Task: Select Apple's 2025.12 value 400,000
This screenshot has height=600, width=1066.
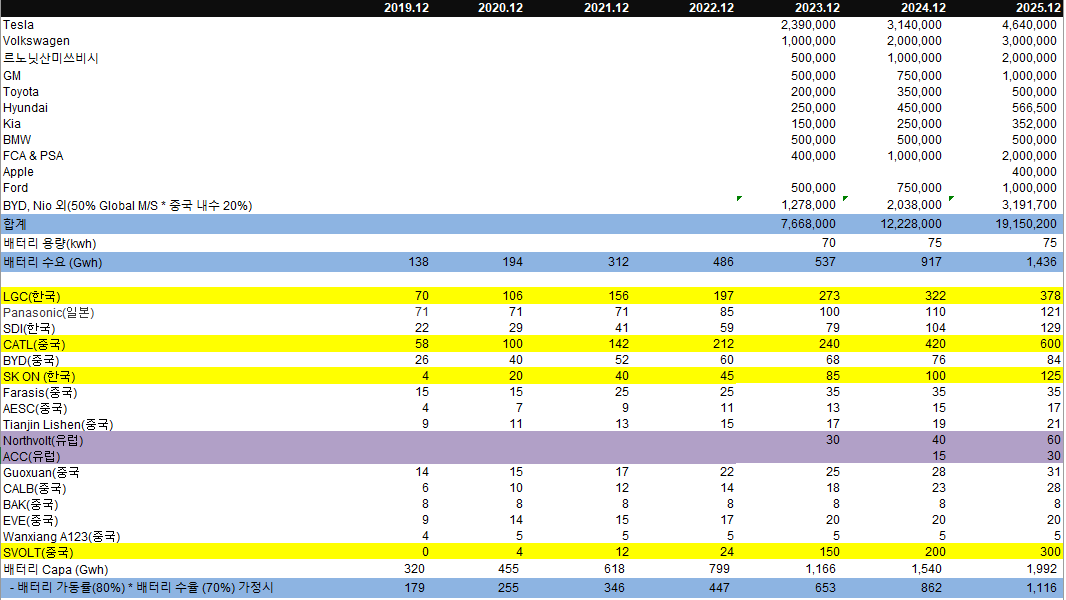Action: click(1034, 173)
